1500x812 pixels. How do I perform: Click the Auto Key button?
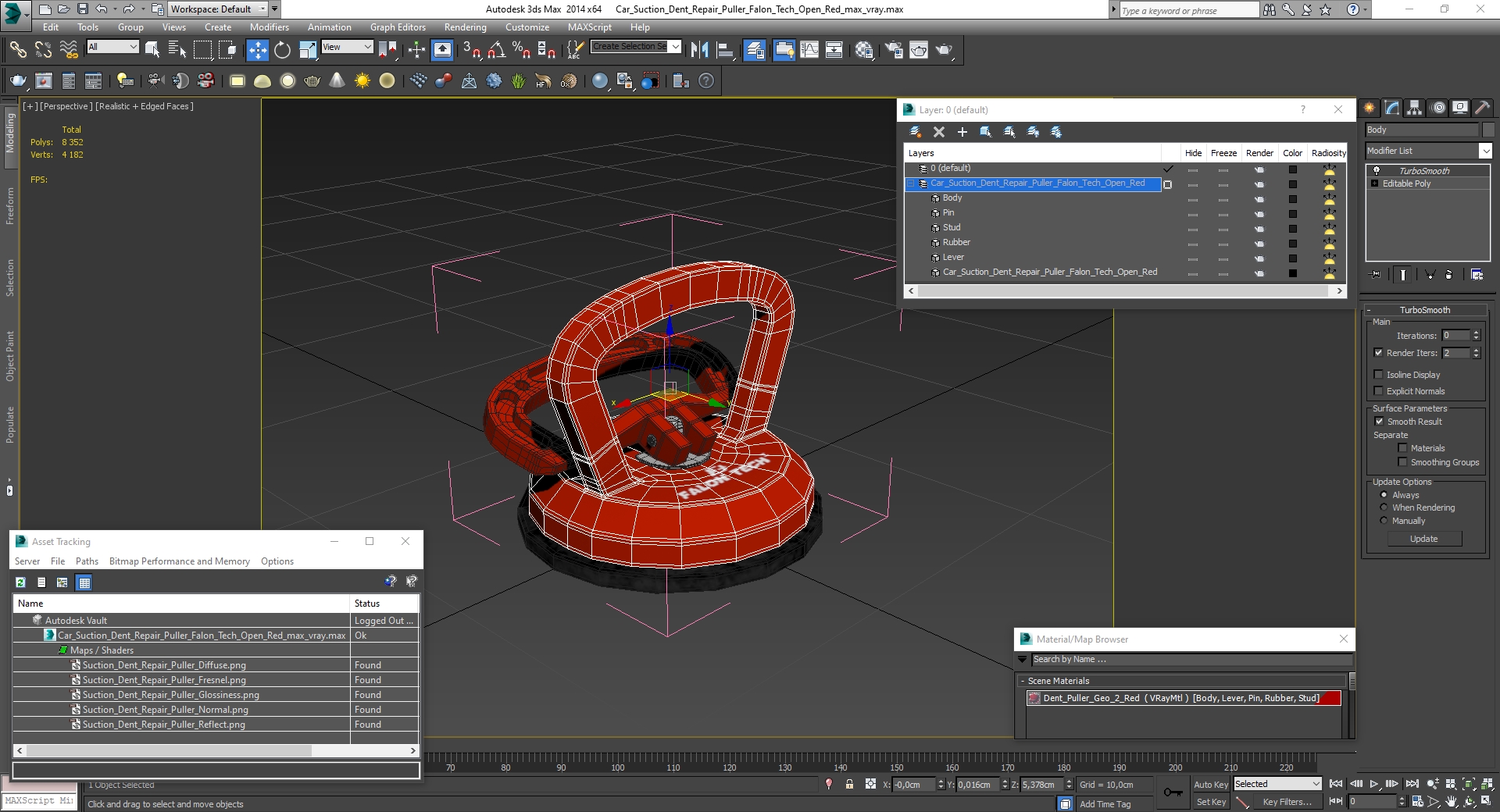pos(1210,785)
